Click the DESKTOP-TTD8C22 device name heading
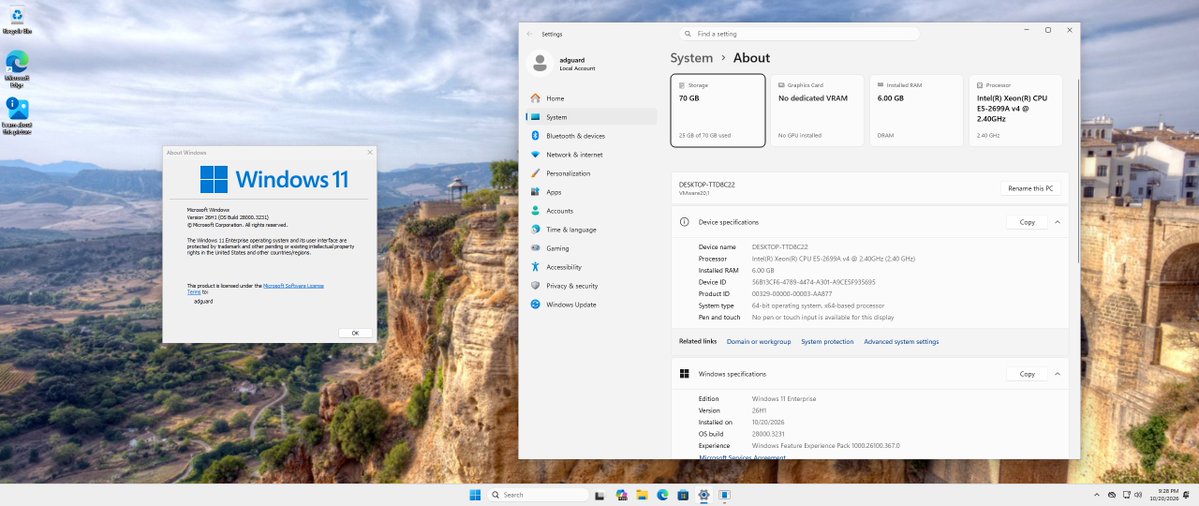Viewport: 1199px width, 506px height. 707,184
